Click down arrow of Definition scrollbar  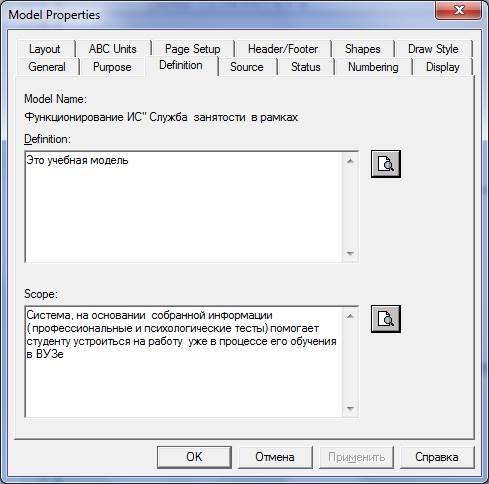point(350,253)
